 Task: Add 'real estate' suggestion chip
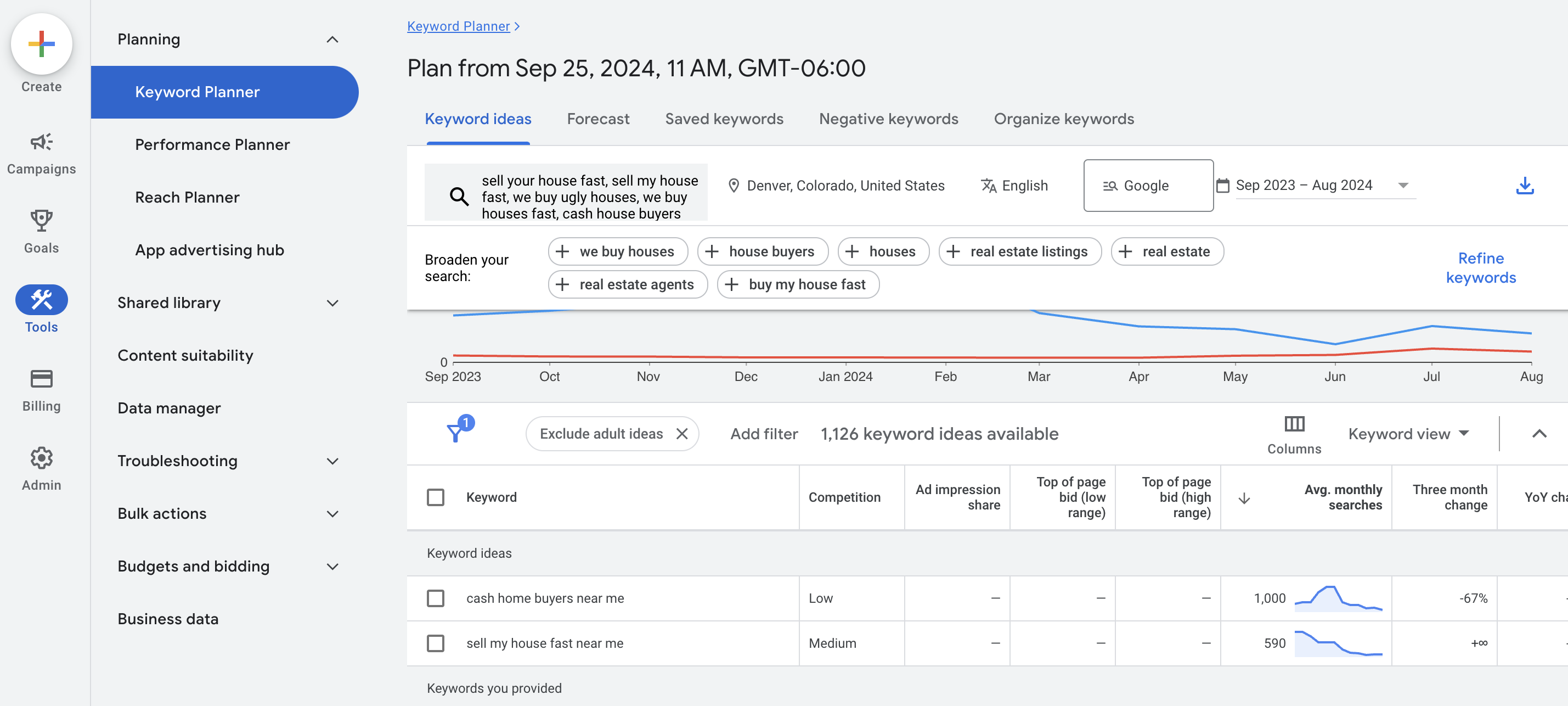[1167, 251]
